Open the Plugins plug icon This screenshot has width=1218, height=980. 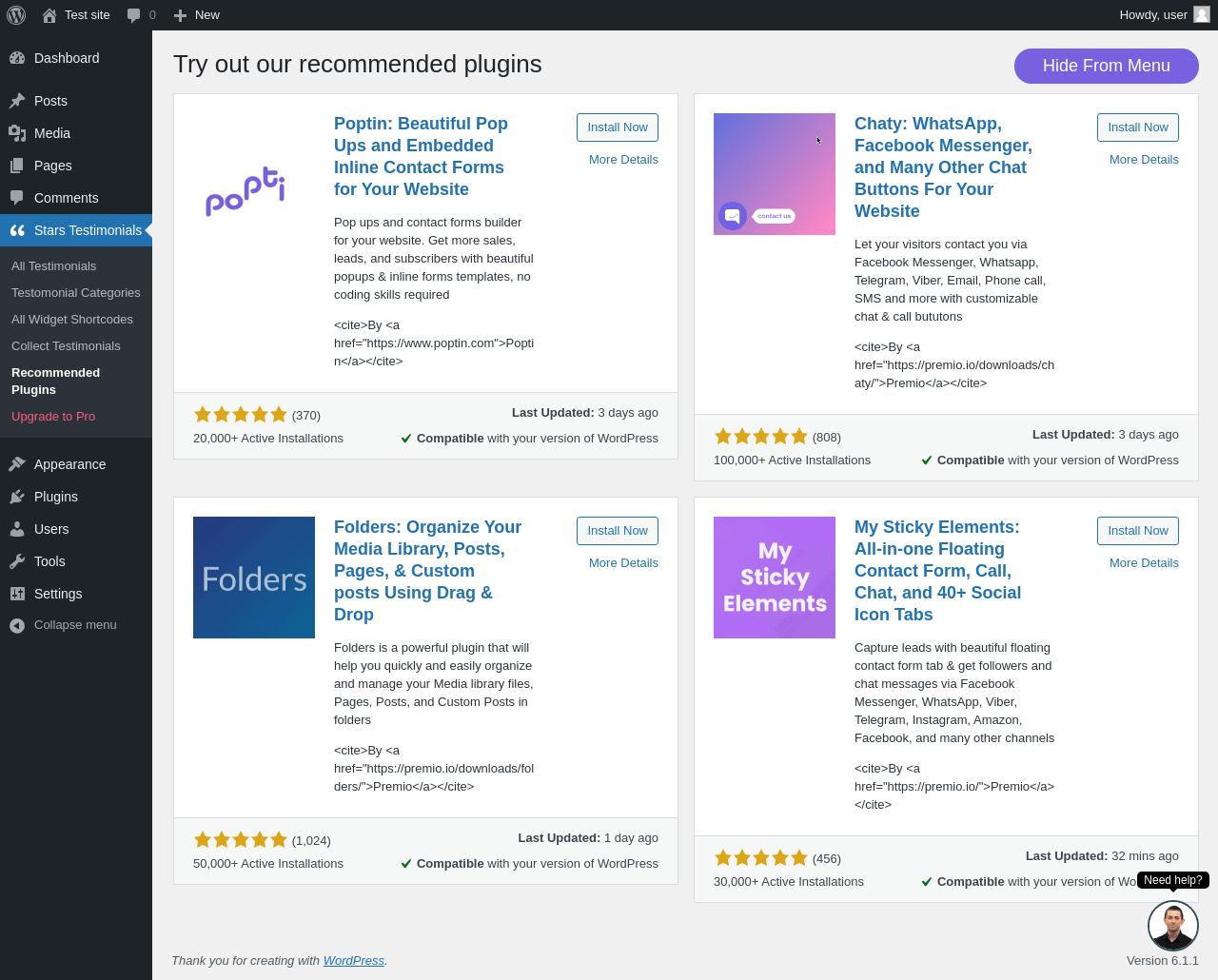click(x=17, y=497)
